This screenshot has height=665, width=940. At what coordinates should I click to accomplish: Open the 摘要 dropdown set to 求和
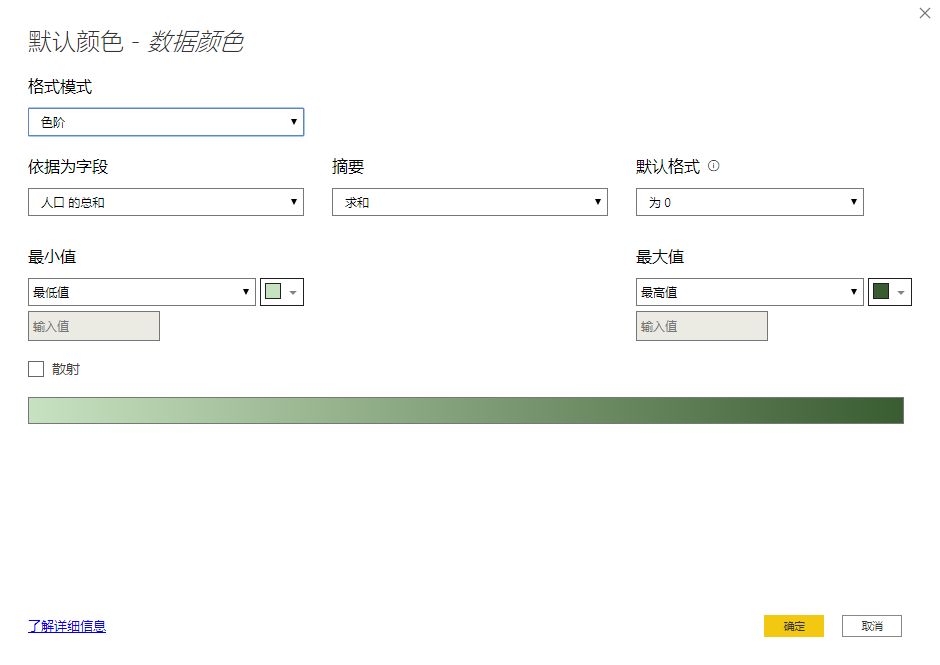tap(469, 202)
